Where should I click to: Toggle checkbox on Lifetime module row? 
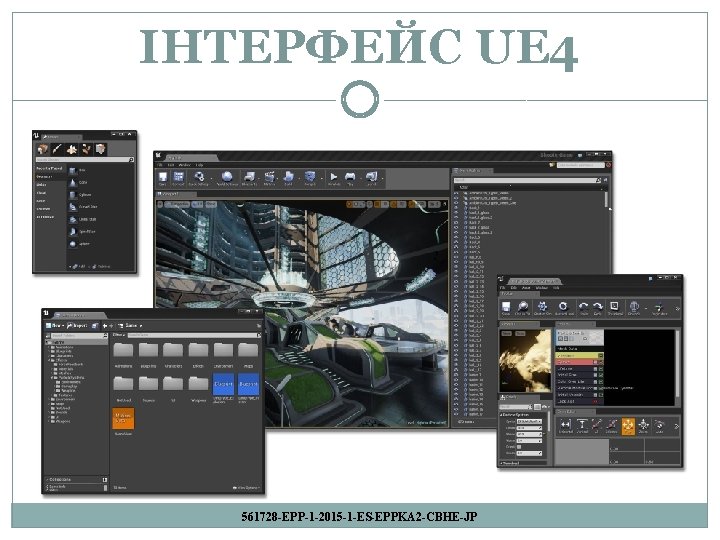click(601, 369)
